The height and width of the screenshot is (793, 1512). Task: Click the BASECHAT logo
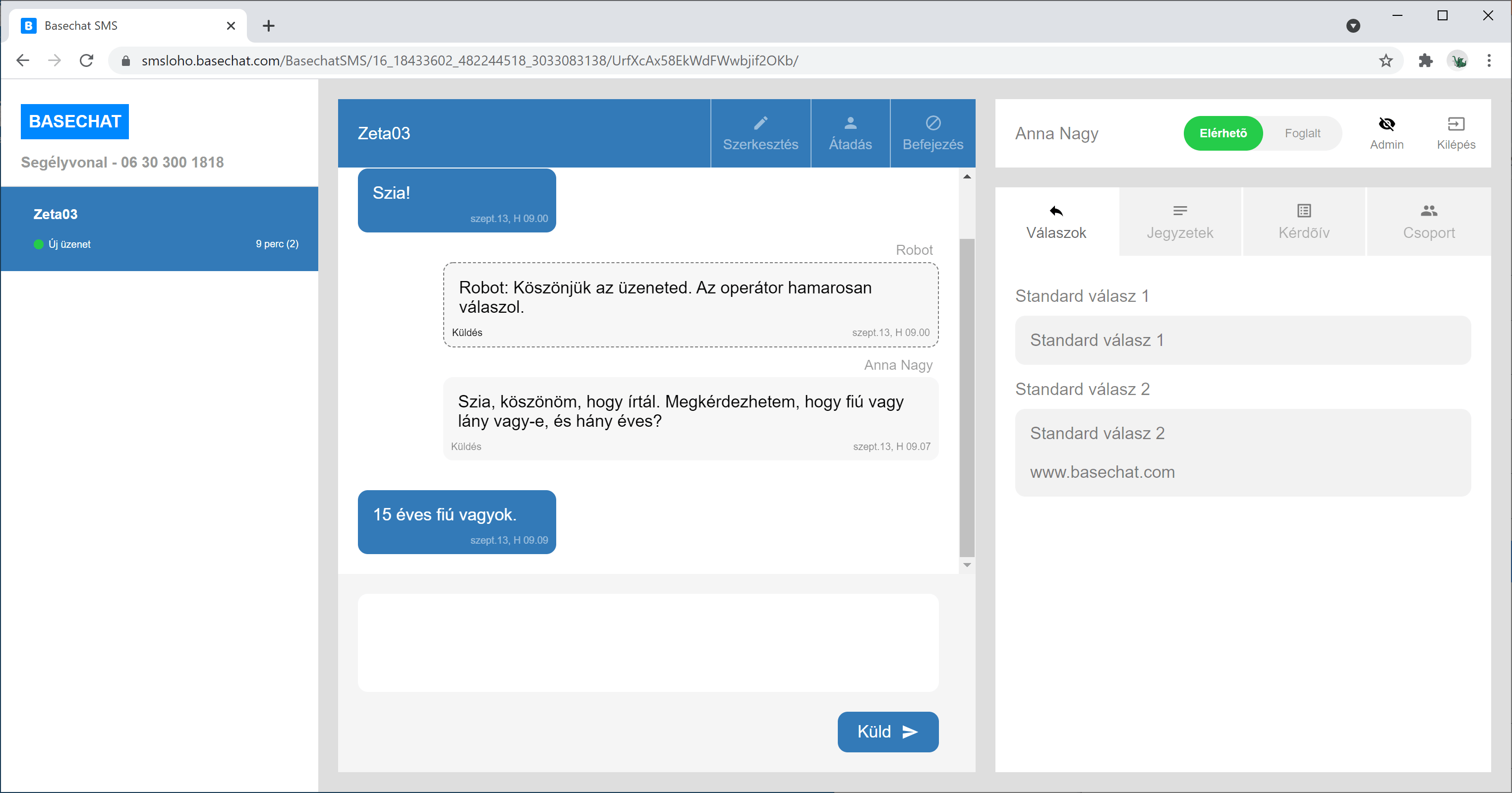[74, 121]
